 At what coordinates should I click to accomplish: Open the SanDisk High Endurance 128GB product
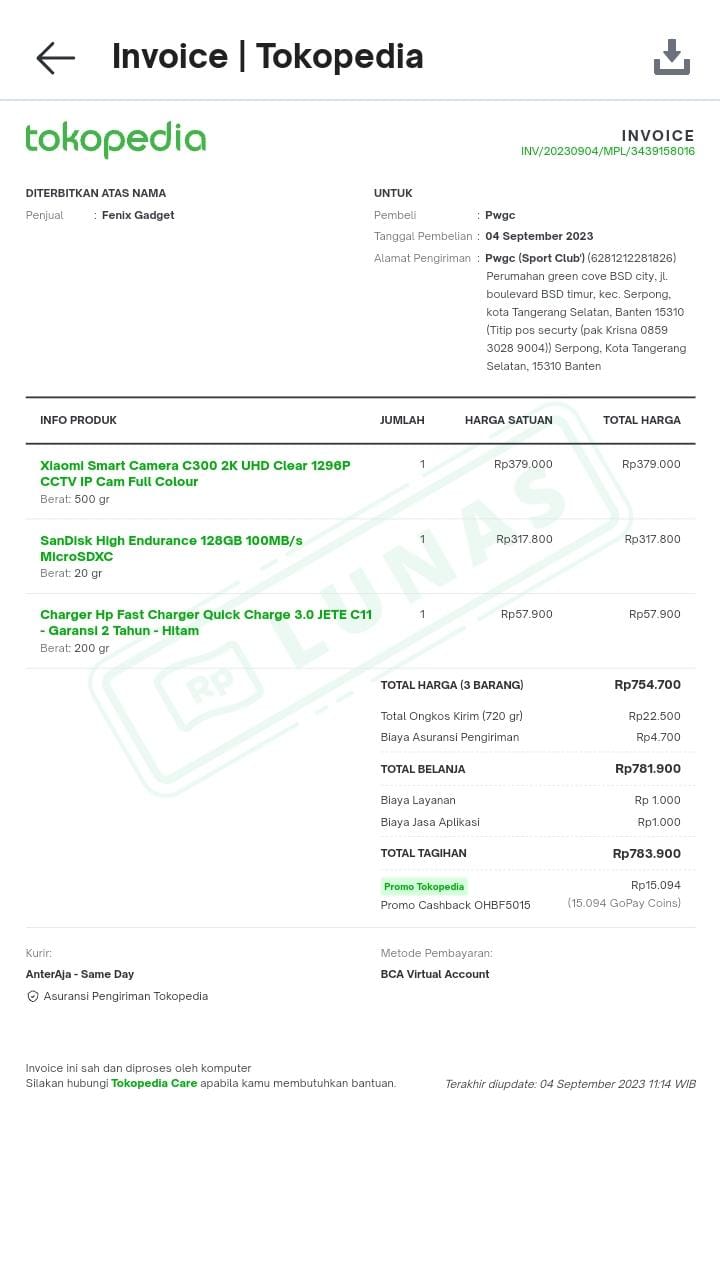point(171,548)
